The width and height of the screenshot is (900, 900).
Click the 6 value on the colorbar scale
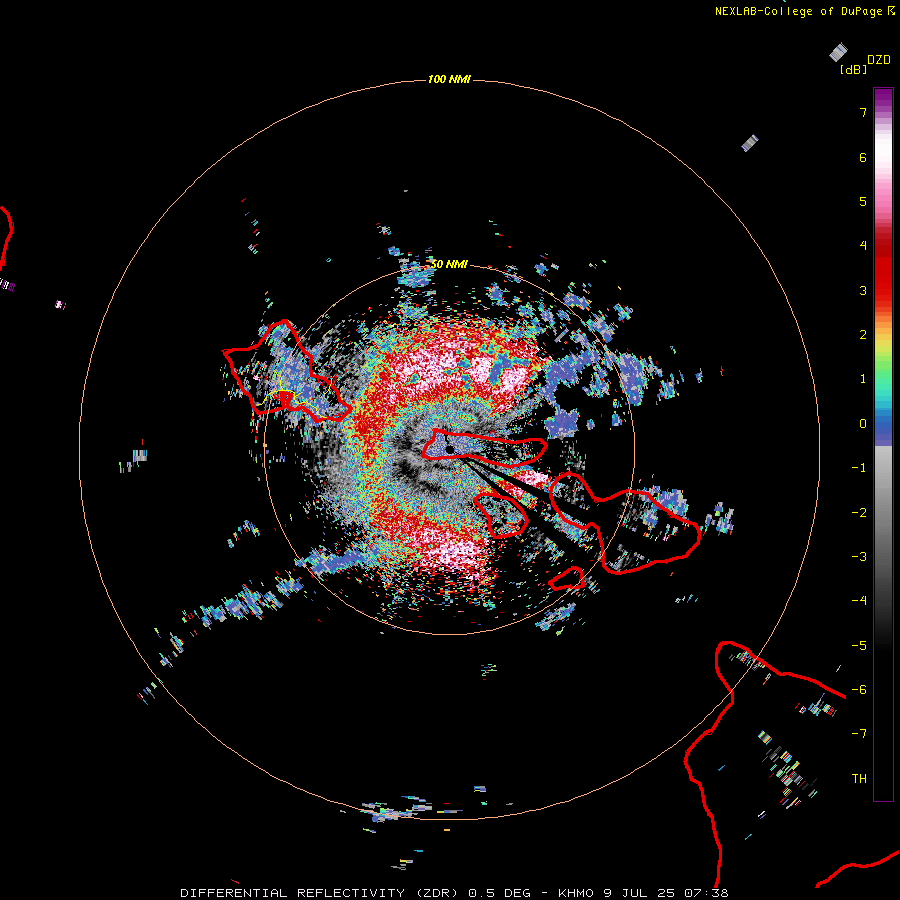tap(863, 157)
